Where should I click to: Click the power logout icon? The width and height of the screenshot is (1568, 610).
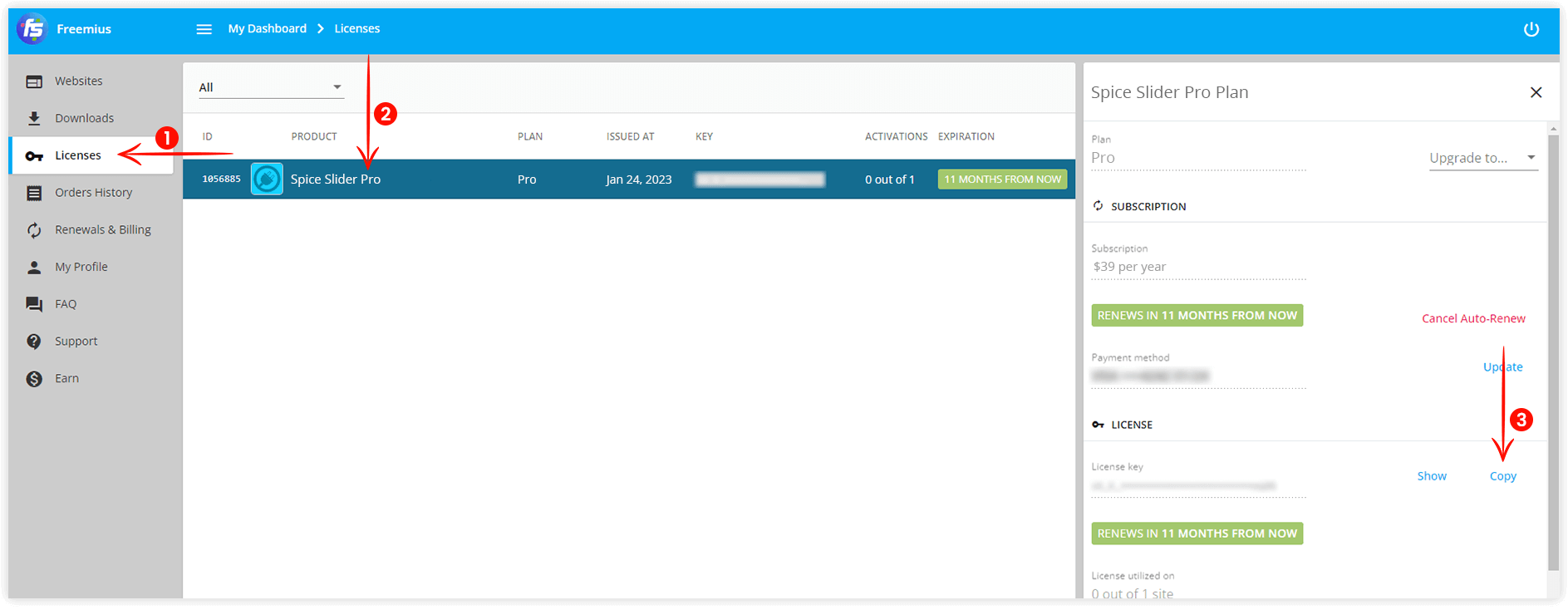pos(1531,29)
